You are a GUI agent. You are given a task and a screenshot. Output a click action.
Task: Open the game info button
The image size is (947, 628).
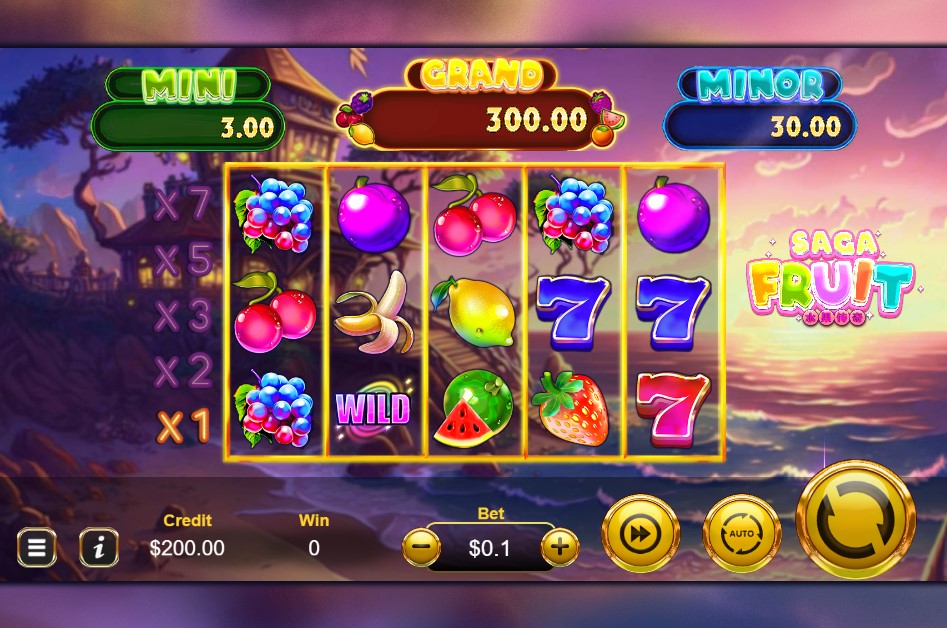coord(98,547)
